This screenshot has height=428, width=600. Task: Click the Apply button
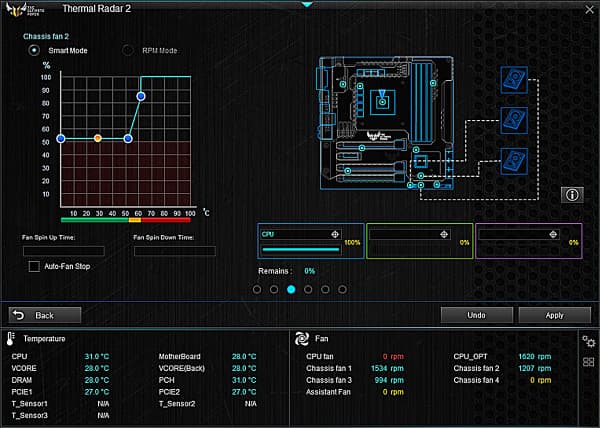[x=554, y=315]
